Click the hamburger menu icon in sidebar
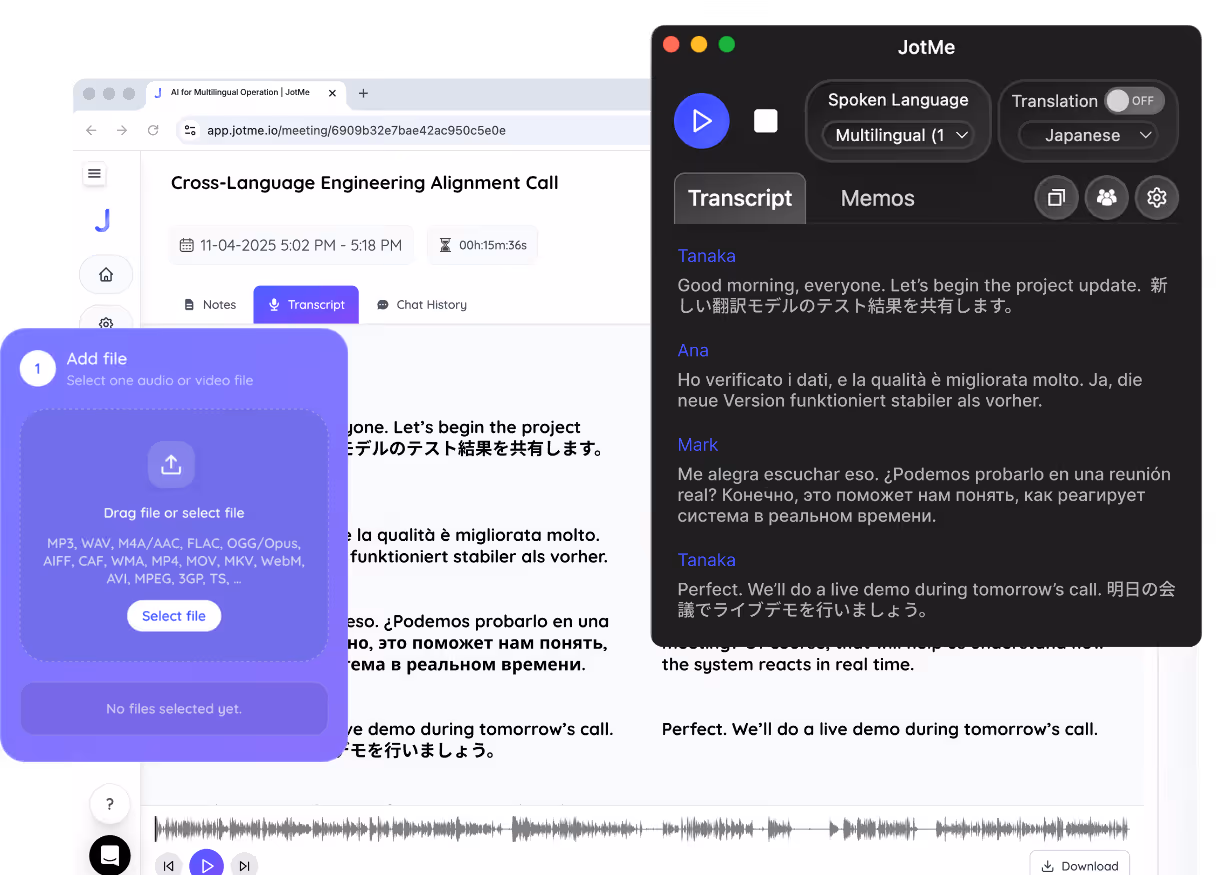This screenshot has width=1225, height=875. pyautogui.click(x=94, y=174)
